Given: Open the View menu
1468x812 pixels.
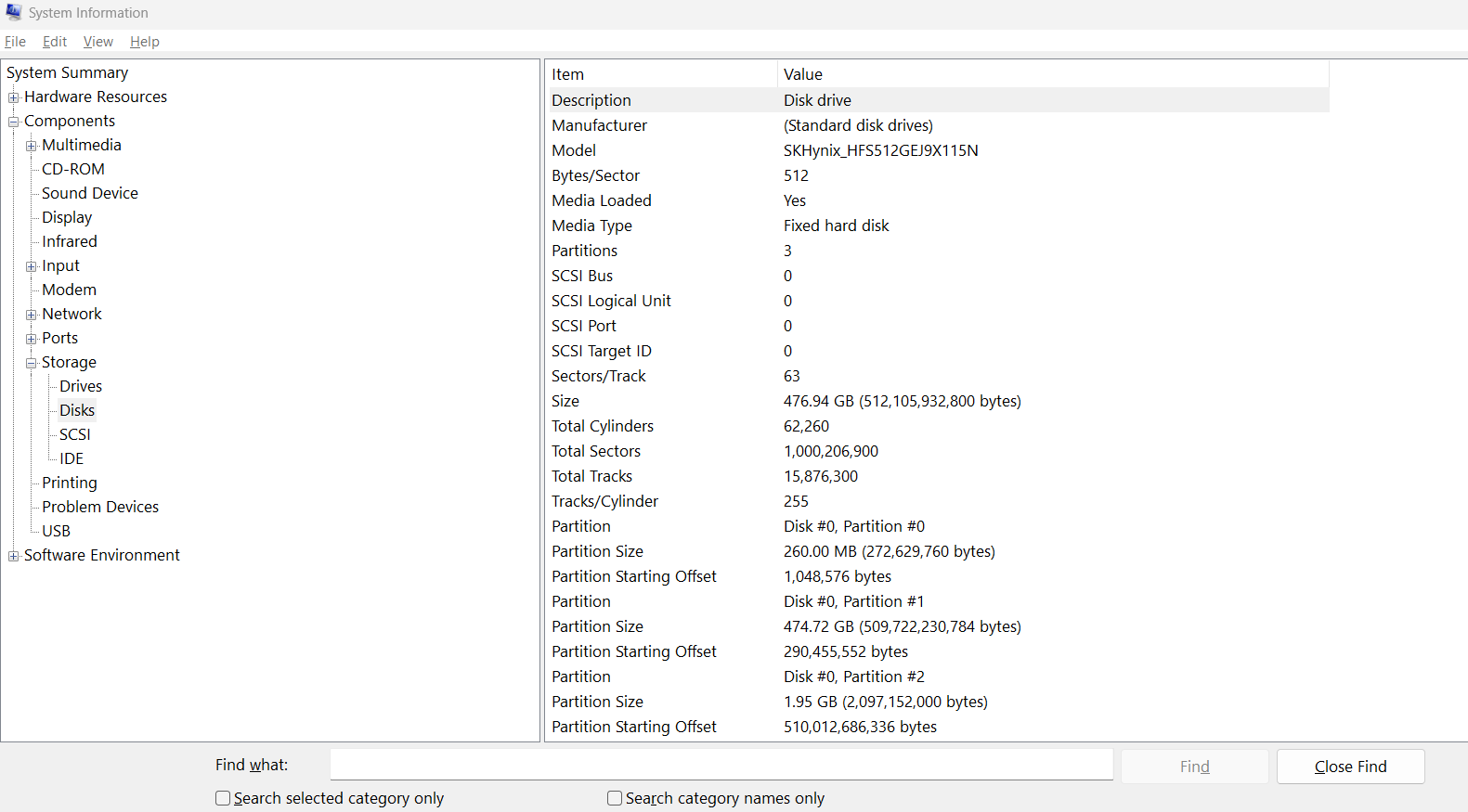Looking at the screenshot, I should [x=97, y=42].
